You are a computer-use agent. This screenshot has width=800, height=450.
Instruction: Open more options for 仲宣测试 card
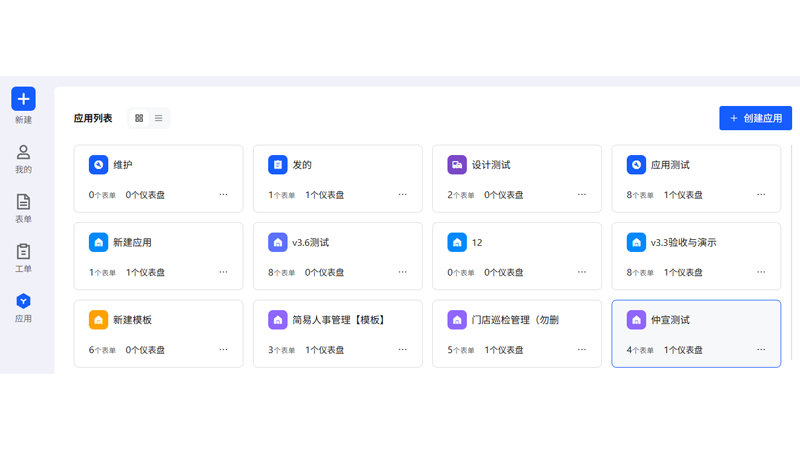click(761, 349)
